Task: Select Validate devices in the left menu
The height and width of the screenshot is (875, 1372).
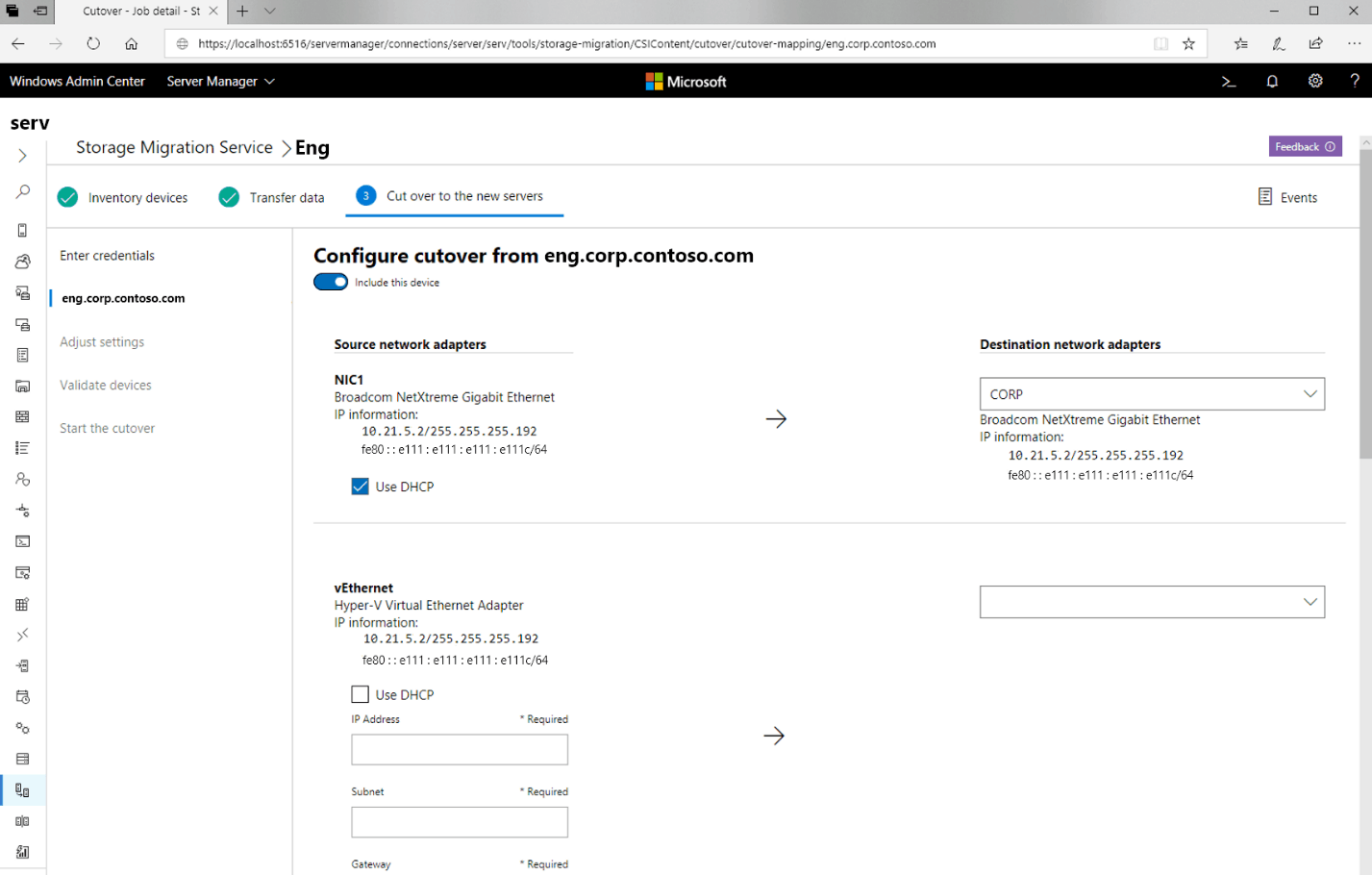Action: pos(106,385)
